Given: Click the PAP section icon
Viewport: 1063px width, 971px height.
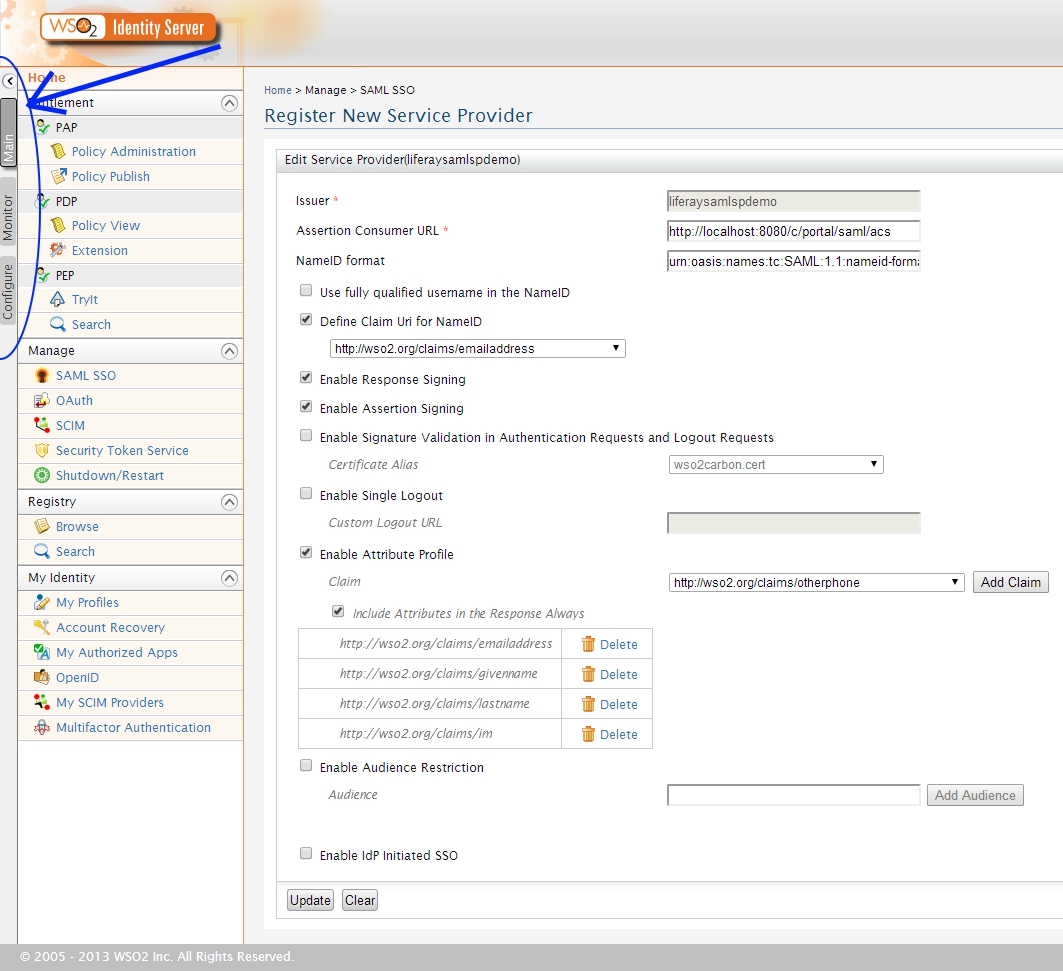Looking at the screenshot, I should (43, 127).
